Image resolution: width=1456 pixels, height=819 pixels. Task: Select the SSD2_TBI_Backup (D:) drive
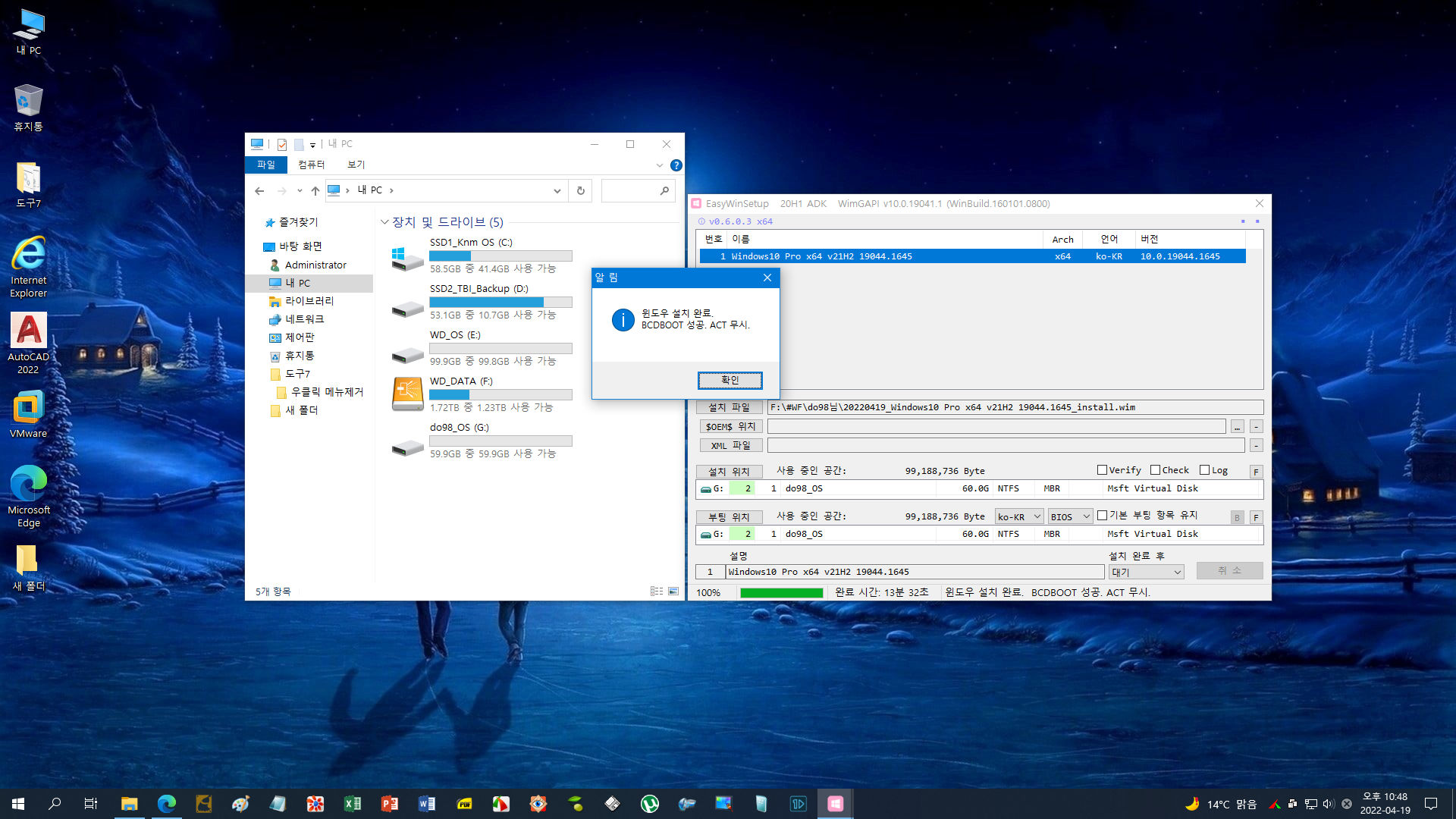(x=481, y=303)
